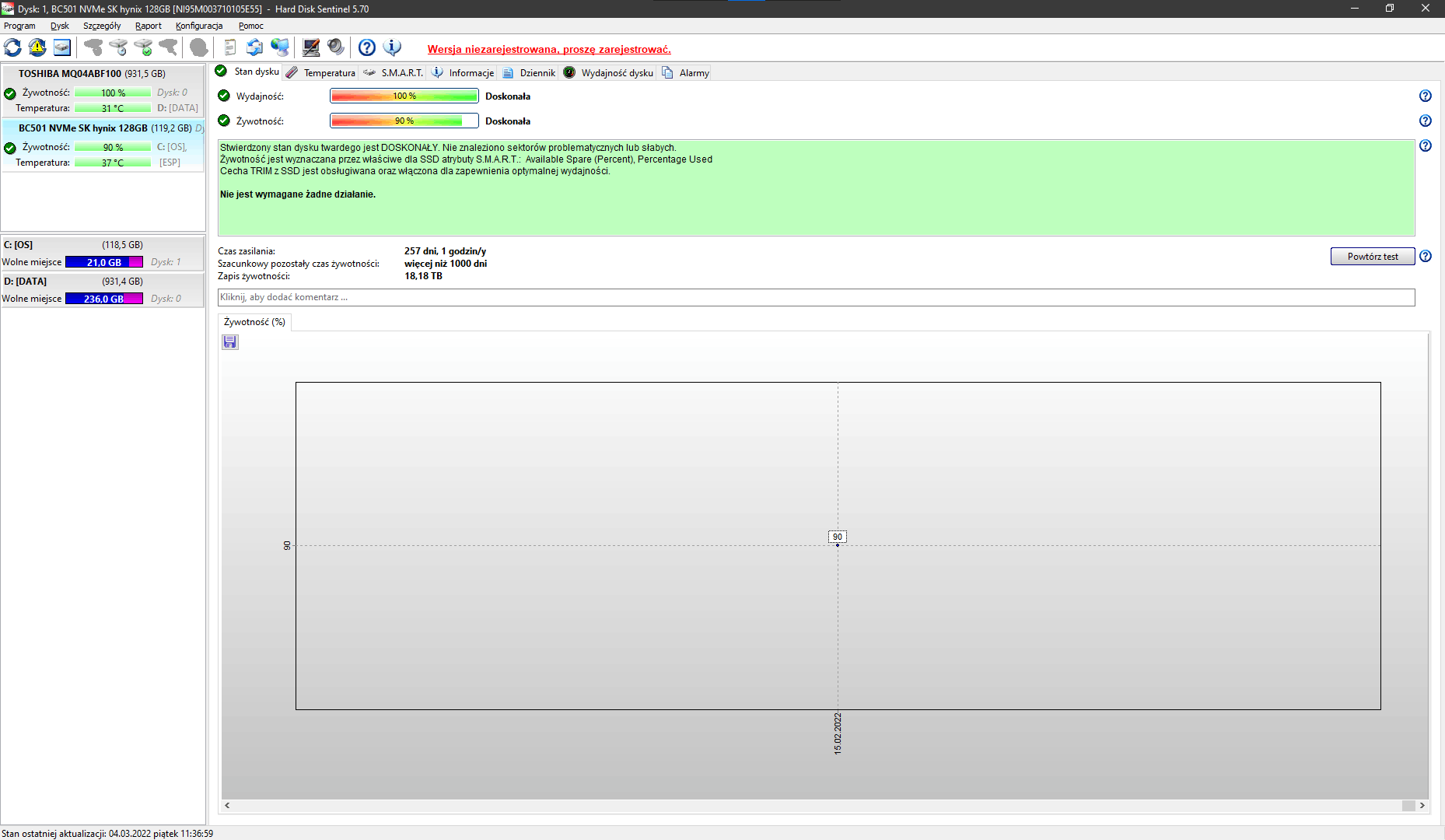Open the Szczegóły menu
Image resolution: width=1445 pixels, height=840 pixels.
[102, 26]
